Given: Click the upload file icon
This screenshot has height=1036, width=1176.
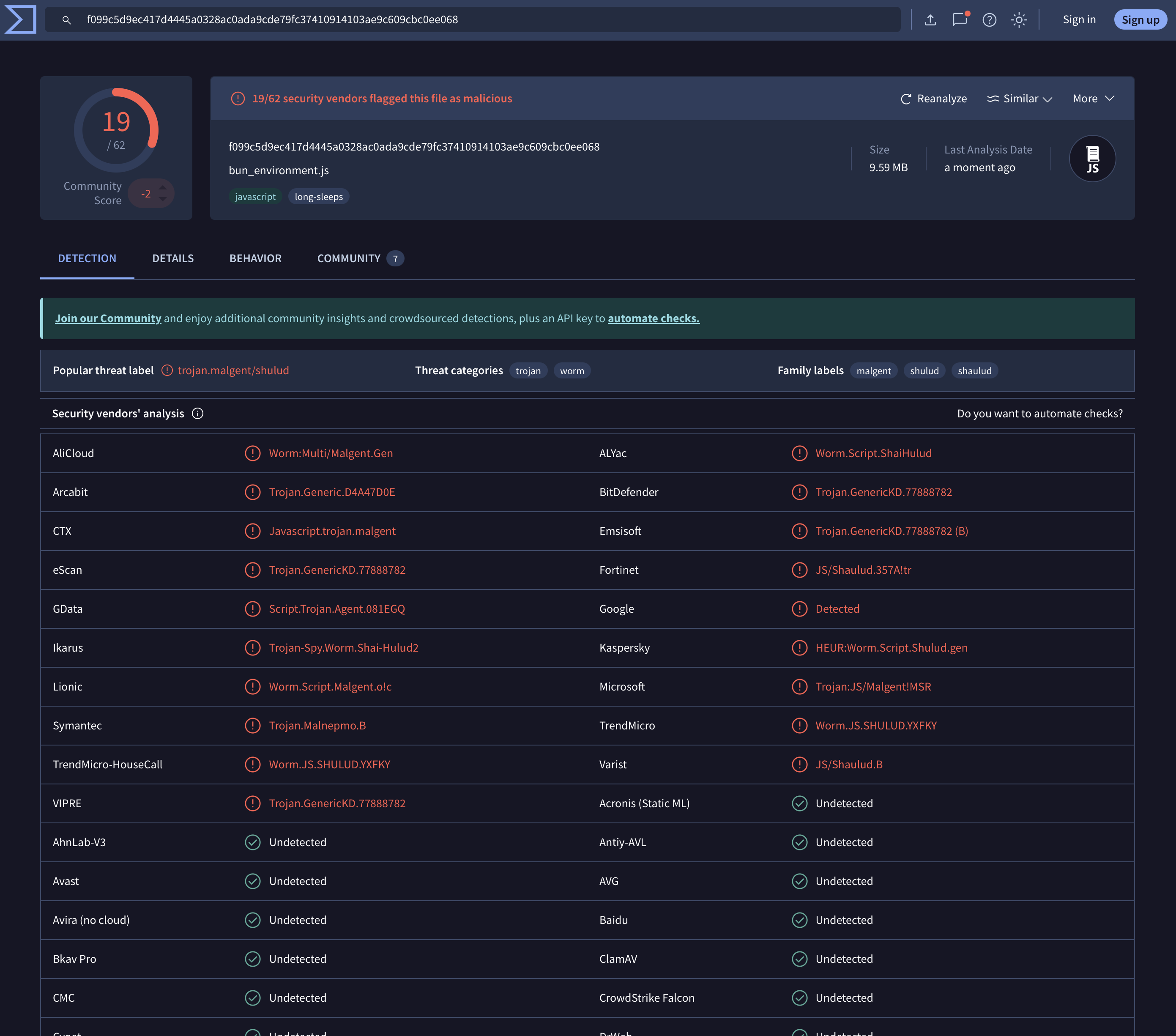Looking at the screenshot, I should (930, 19).
